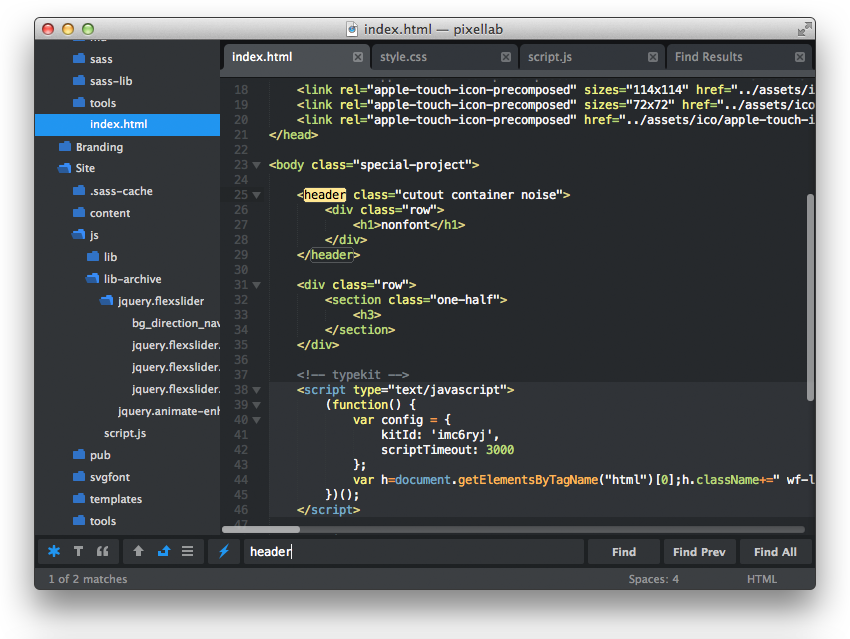Screen dimensions: 850x639
Task: Click the templates folder icon
Action: [x=79, y=498]
